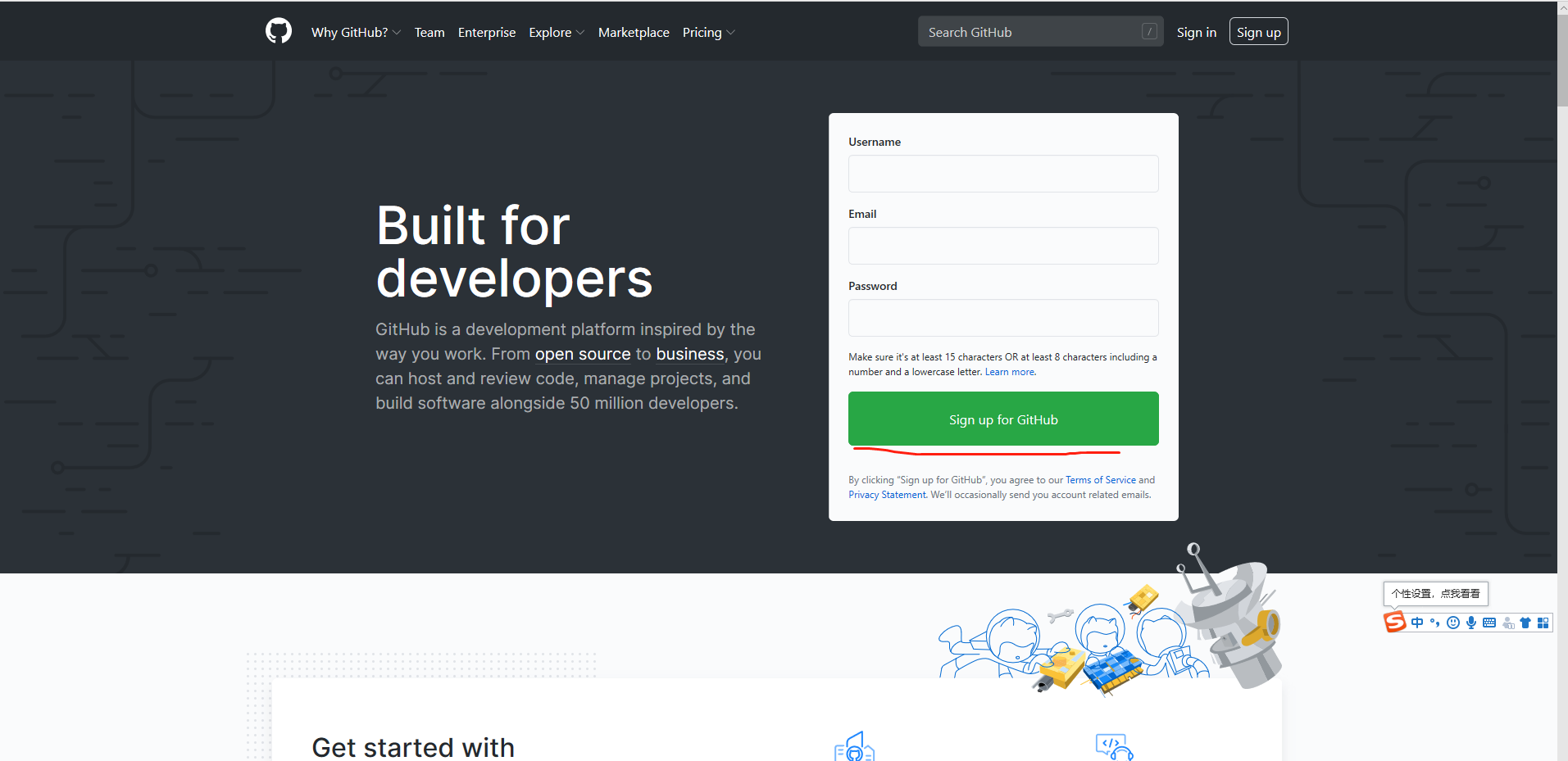This screenshot has width=1568, height=761.
Task: Expand the Pricing dropdown
Action: 708,32
